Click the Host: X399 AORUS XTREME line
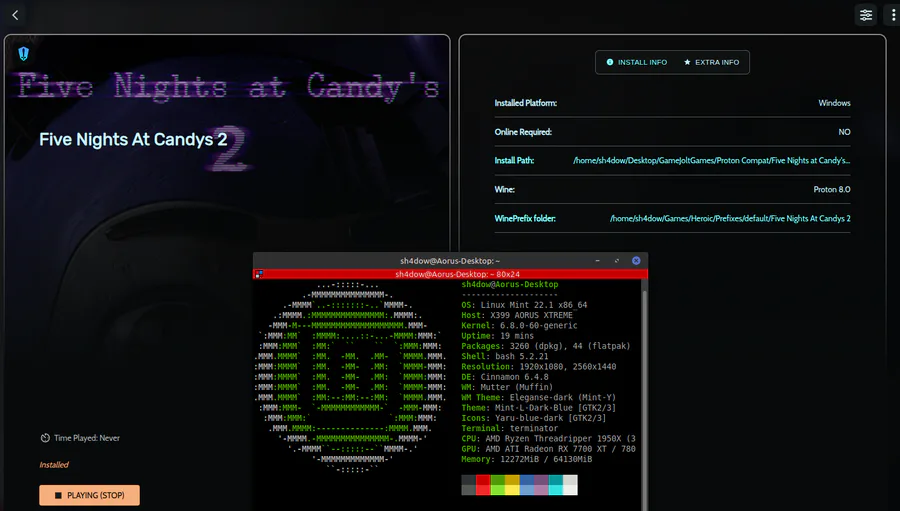900x511 pixels. click(x=517, y=315)
